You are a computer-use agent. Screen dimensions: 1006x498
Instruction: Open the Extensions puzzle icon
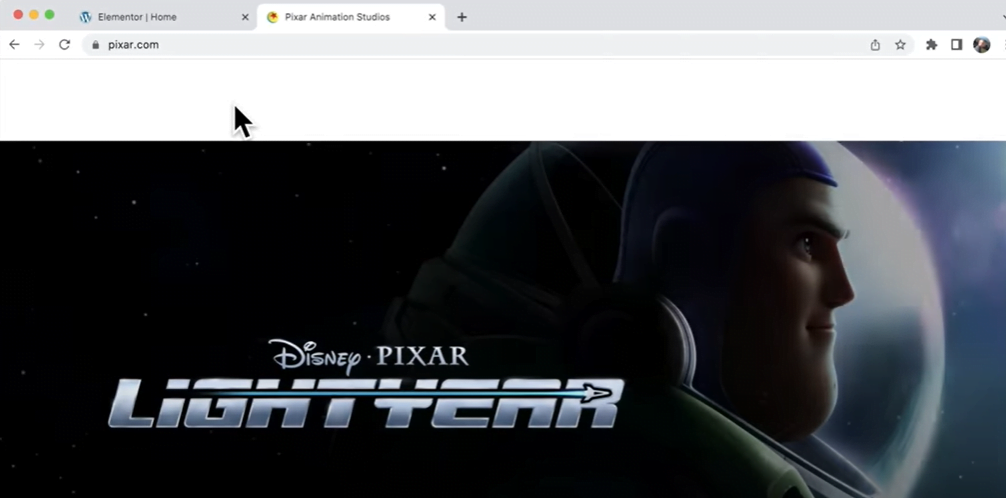(x=932, y=45)
